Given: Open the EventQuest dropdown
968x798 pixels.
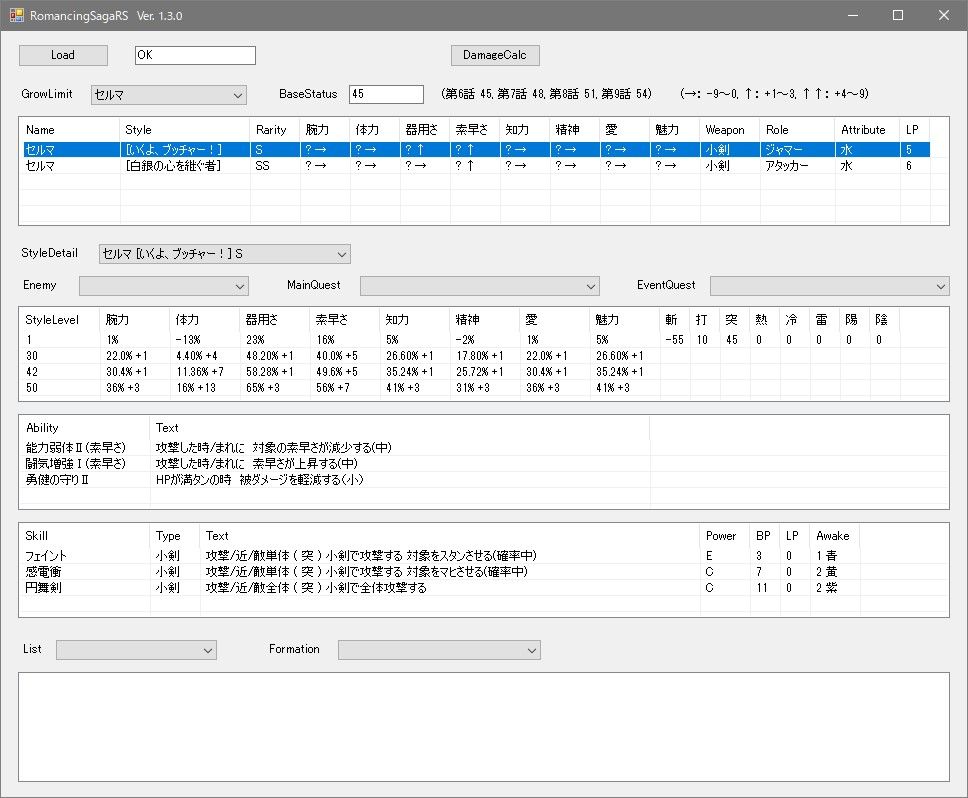Looking at the screenshot, I should (x=830, y=286).
